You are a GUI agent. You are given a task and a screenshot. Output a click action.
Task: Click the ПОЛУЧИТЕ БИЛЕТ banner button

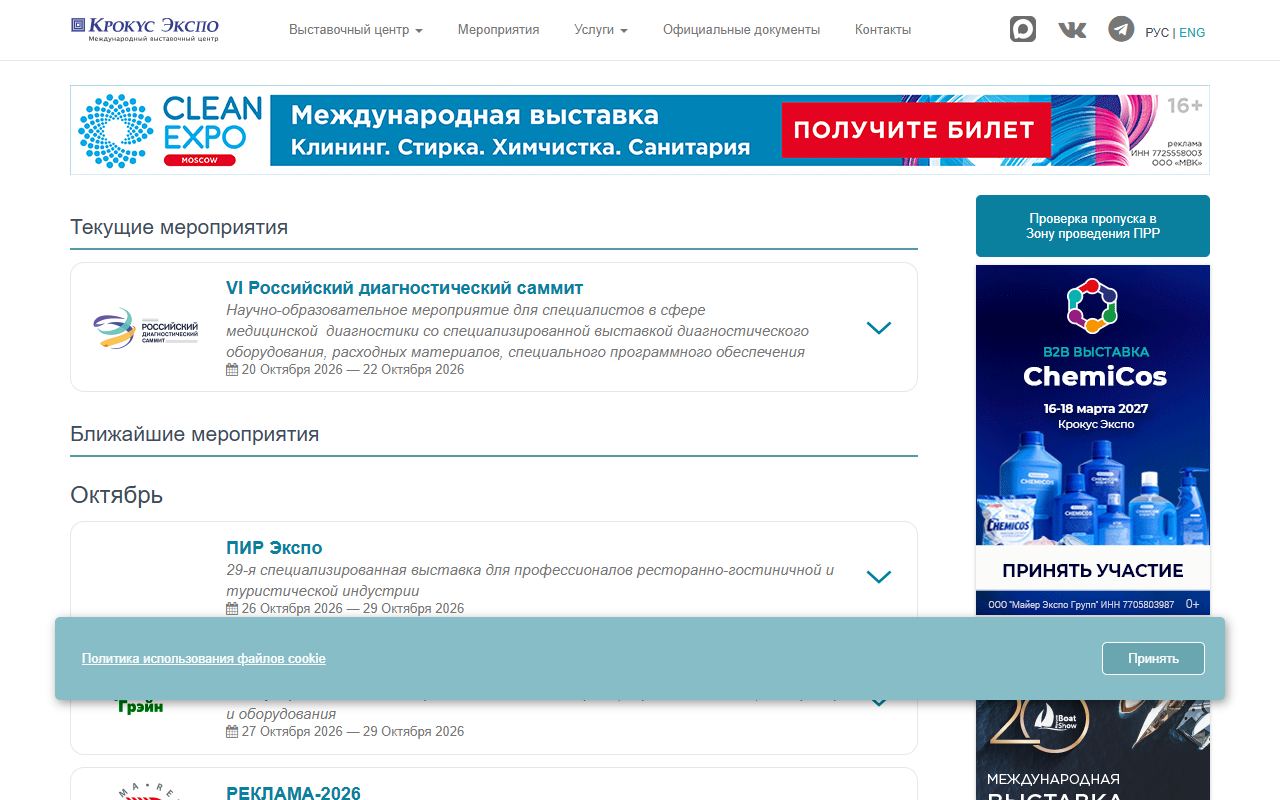pyautogui.click(x=914, y=130)
